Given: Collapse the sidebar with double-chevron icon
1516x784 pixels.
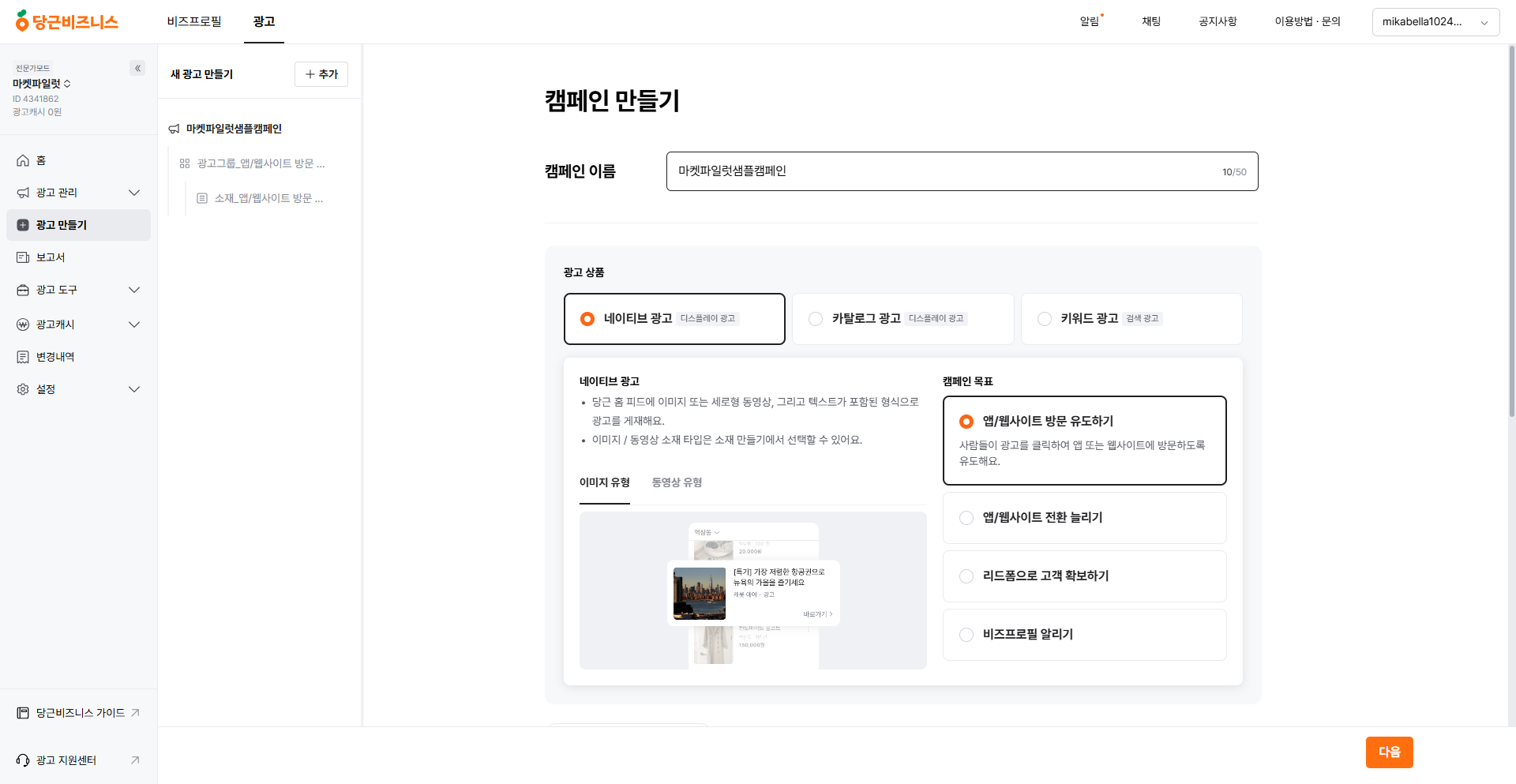Looking at the screenshot, I should coord(137,68).
